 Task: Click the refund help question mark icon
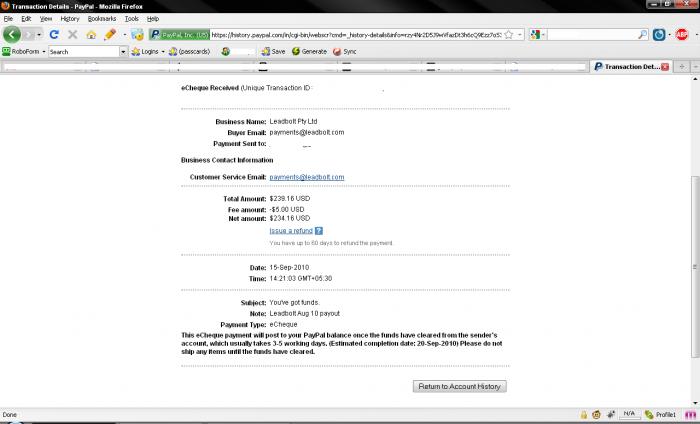[318, 231]
